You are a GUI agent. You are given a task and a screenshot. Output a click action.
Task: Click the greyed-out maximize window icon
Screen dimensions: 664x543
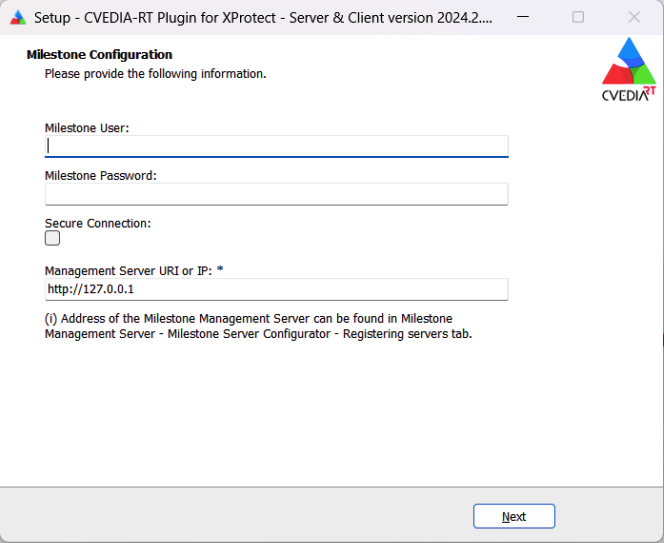pyautogui.click(x=578, y=17)
